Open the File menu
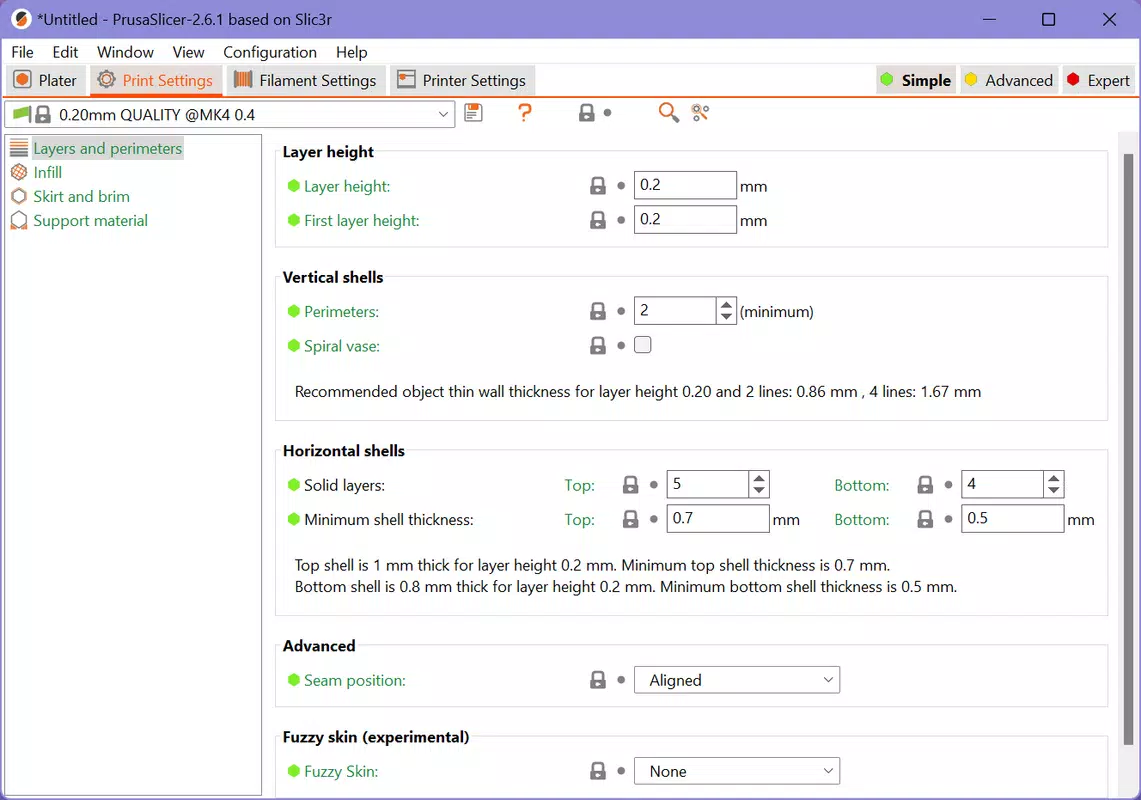1141x800 pixels. [x=23, y=52]
